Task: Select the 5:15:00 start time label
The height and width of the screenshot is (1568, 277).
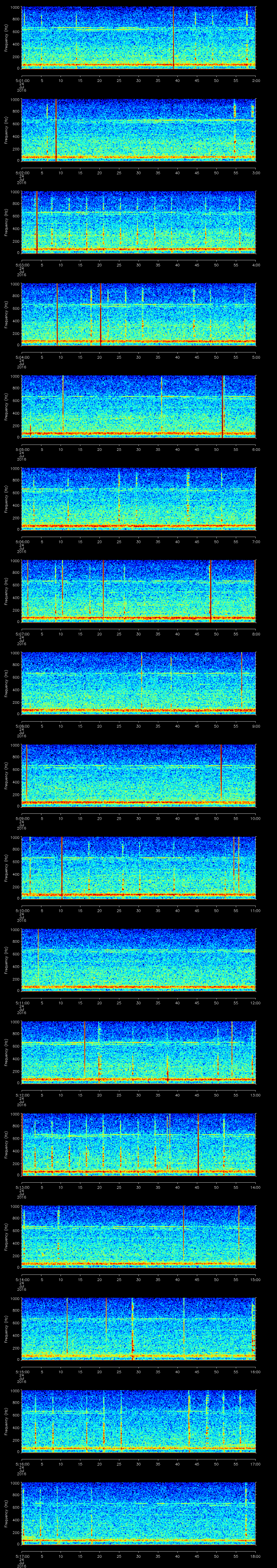Action: 22,1371
